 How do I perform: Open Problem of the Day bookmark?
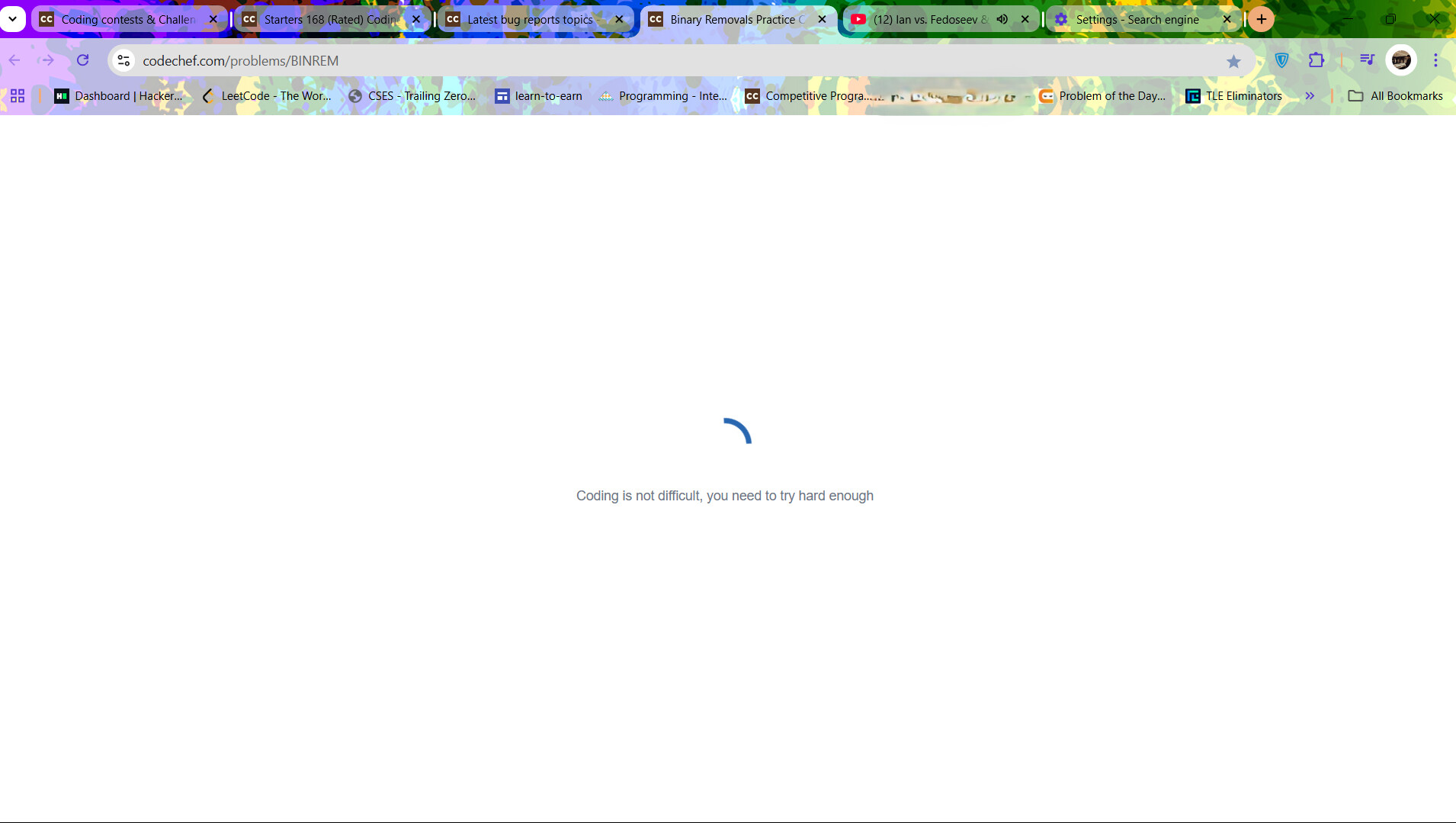click(x=1102, y=96)
